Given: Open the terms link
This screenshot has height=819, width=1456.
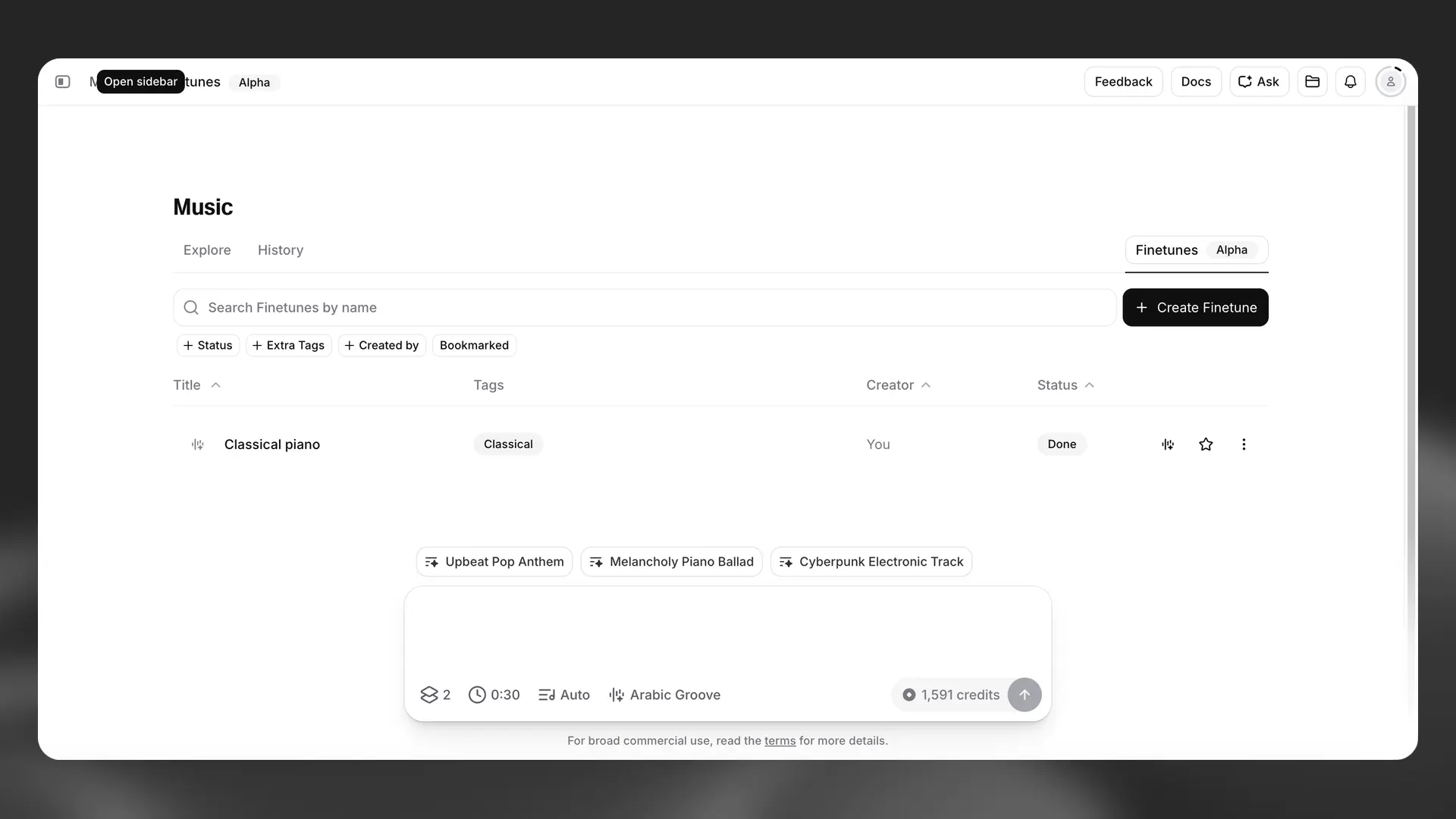Looking at the screenshot, I should [780, 741].
